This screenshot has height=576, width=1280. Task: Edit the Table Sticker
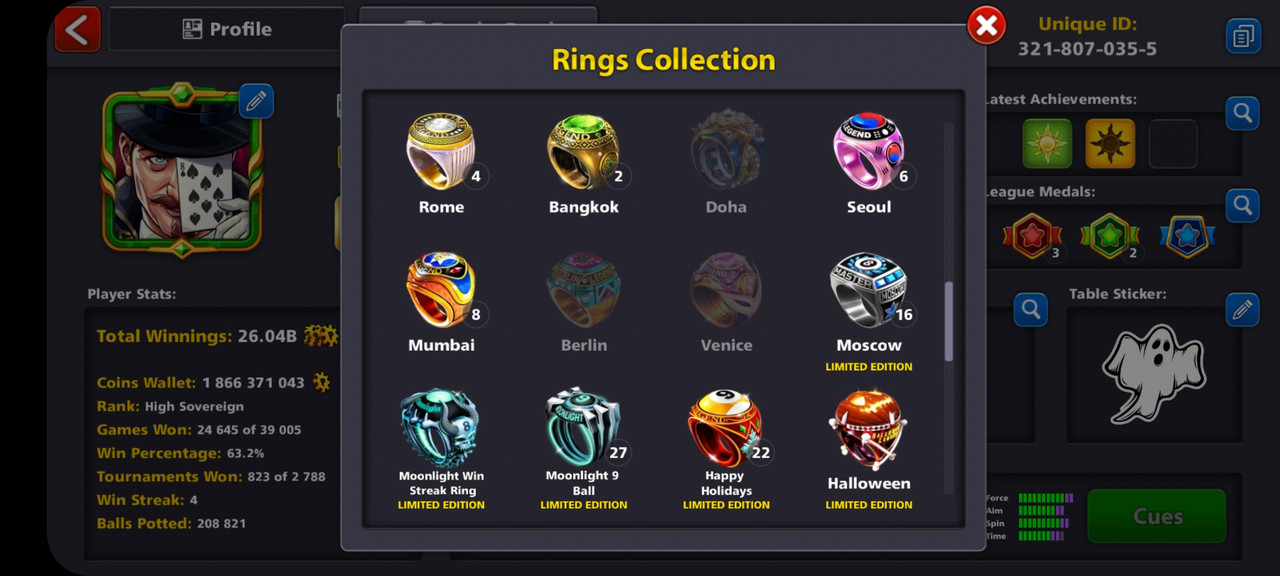tap(1243, 310)
